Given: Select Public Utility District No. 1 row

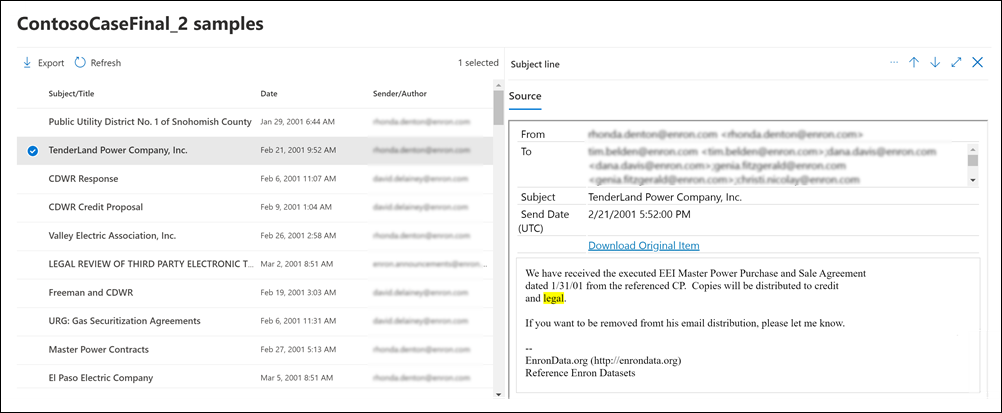Looking at the screenshot, I should coord(255,121).
